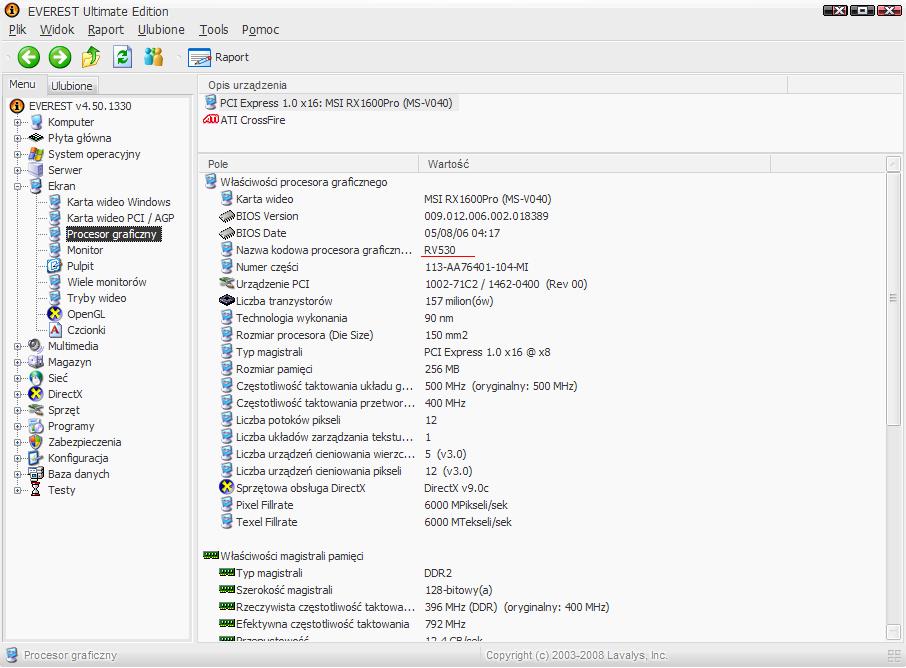Screen dimensions: 906x668
Task: Click the green Back arrow toolbar icon
Action: pyautogui.click(x=28, y=57)
